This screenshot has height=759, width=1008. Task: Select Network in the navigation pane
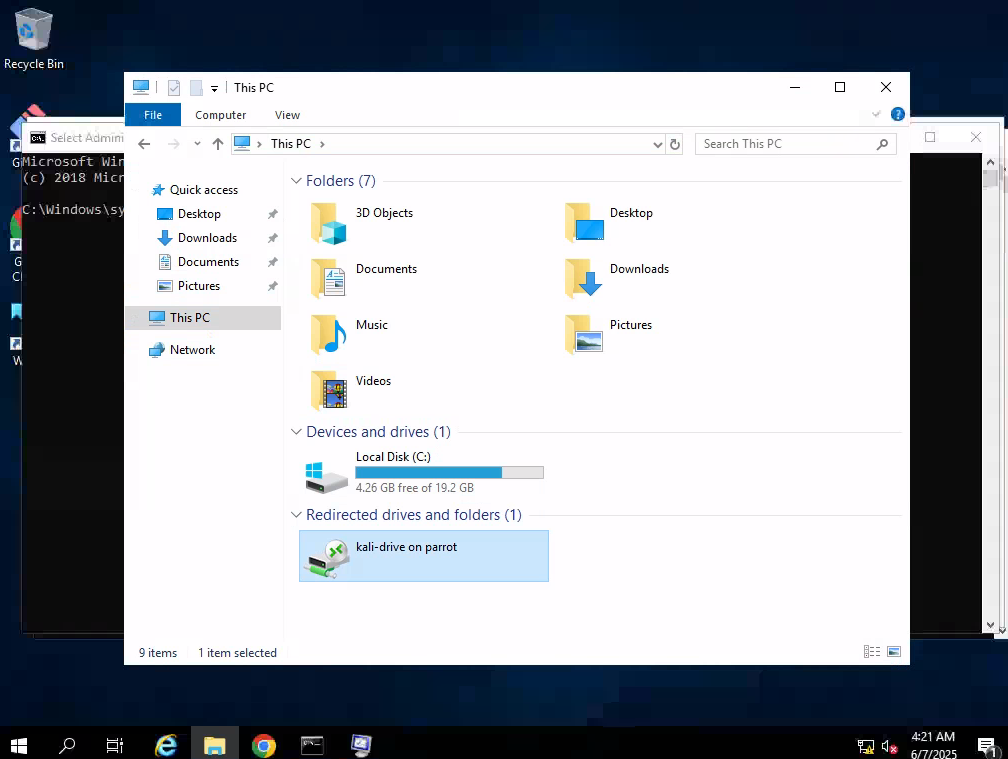tap(192, 350)
